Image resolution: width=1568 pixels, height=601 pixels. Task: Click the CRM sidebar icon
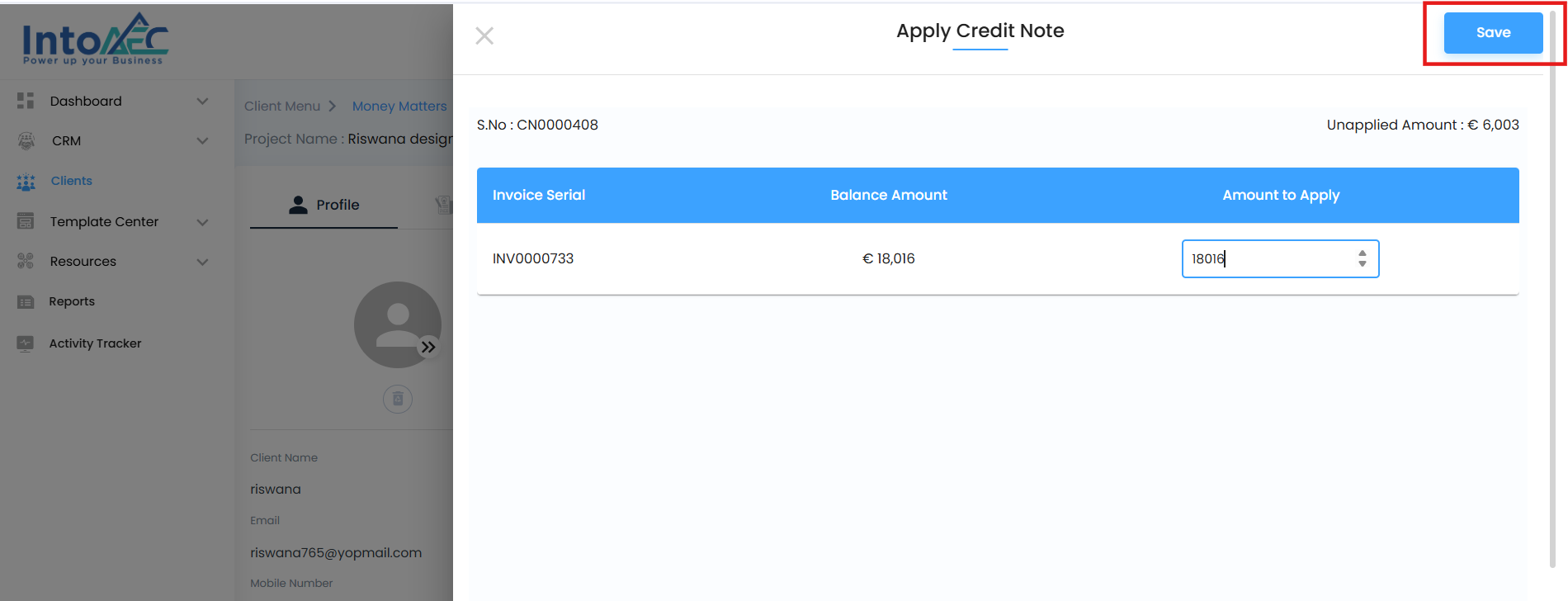click(x=26, y=140)
